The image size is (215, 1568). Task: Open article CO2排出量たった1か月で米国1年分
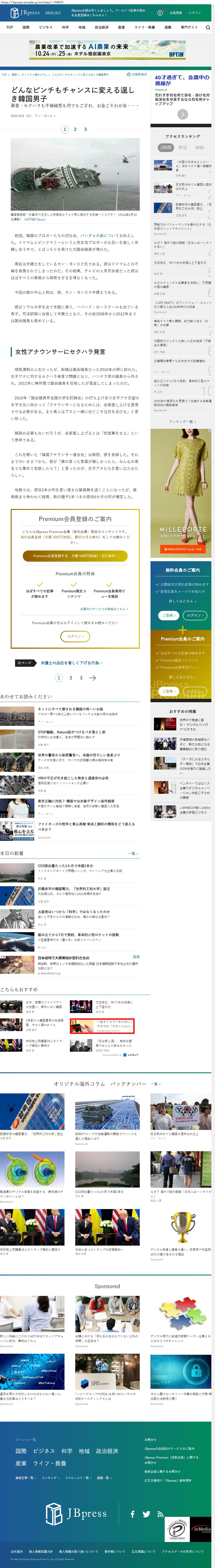pos(65,866)
